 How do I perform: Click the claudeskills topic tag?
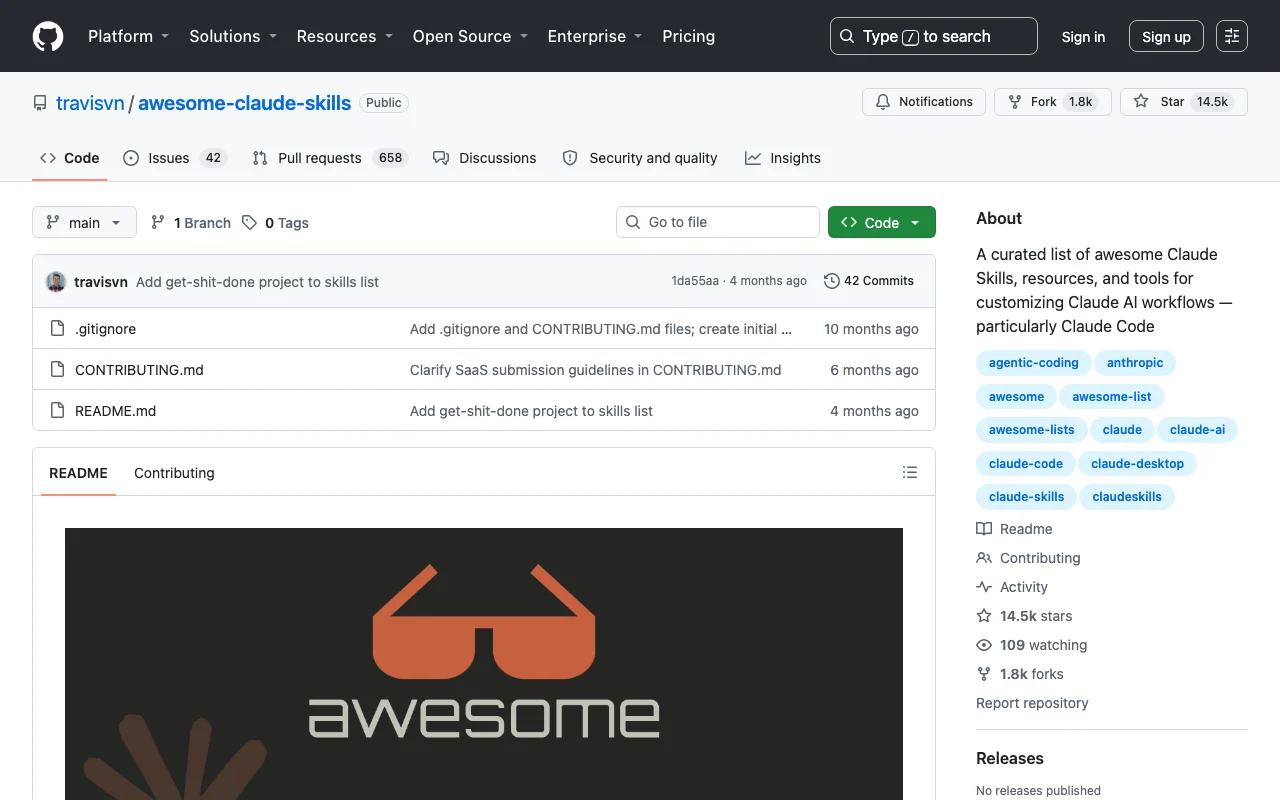pyautogui.click(x=1127, y=497)
